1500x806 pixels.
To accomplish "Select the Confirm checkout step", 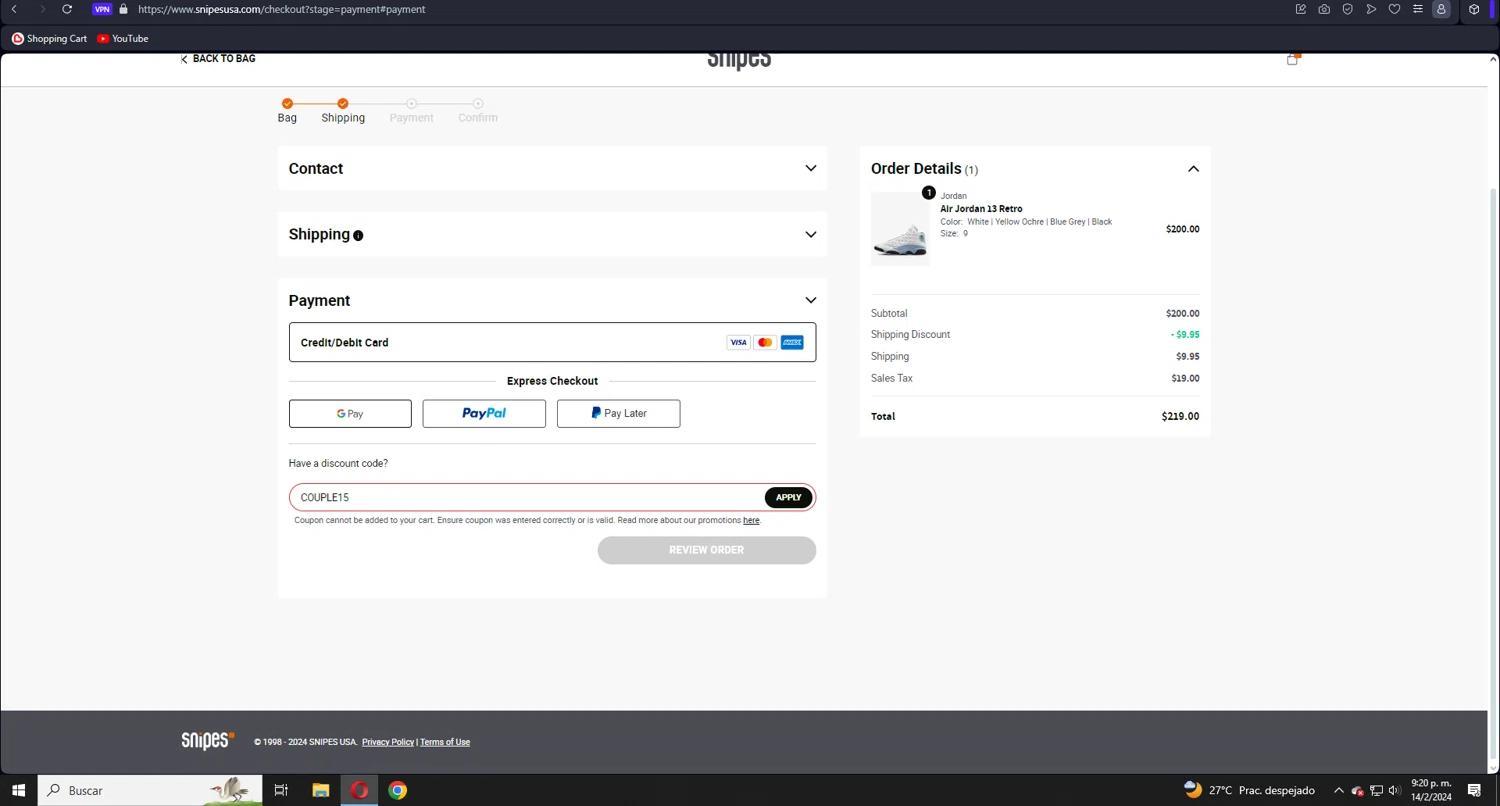I will coord(478,110).
